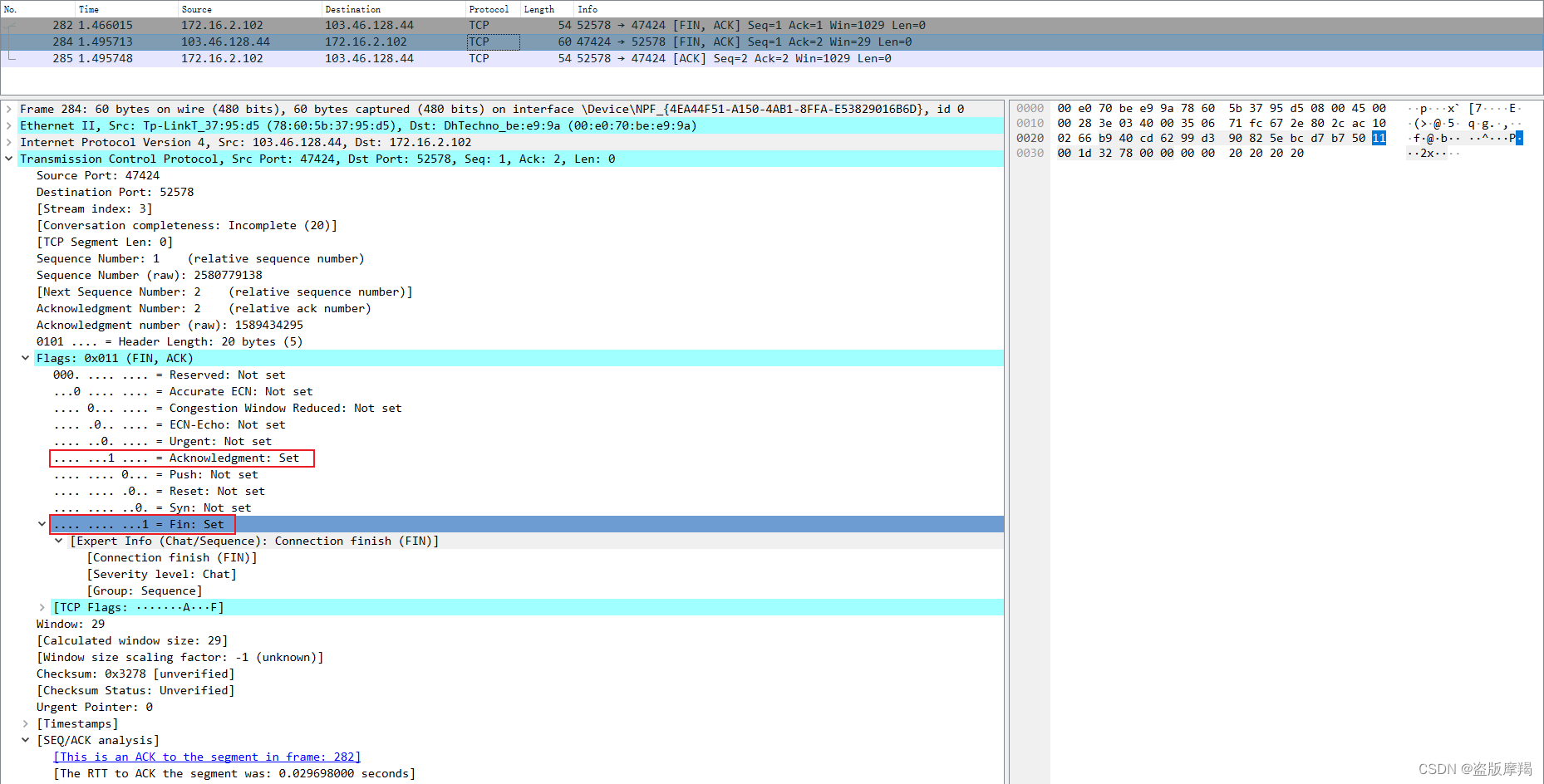Expand the Timestamps section

pyautogui.click(x=26, y=723)
